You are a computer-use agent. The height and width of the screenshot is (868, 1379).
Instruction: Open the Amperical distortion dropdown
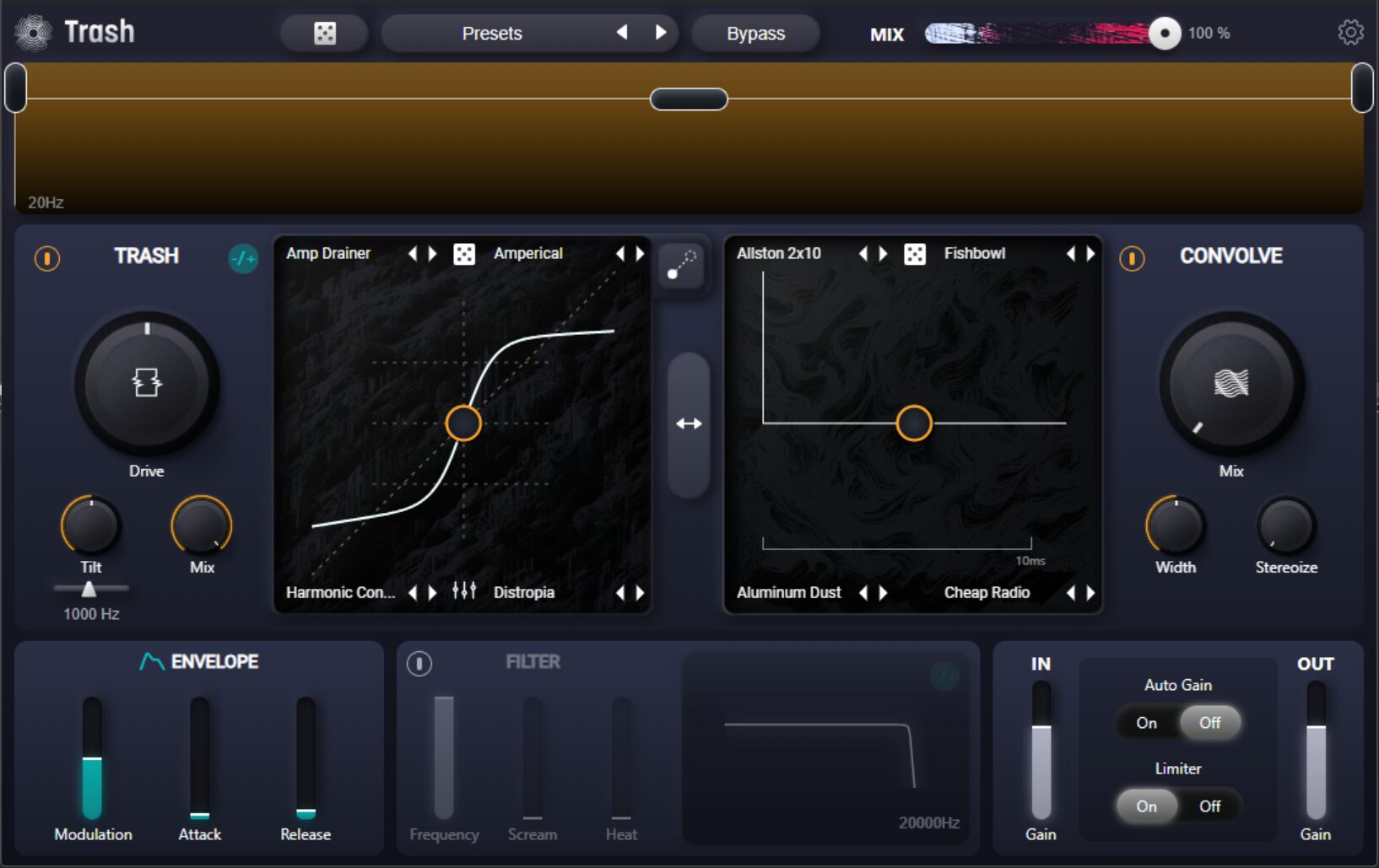click(528, 253)
